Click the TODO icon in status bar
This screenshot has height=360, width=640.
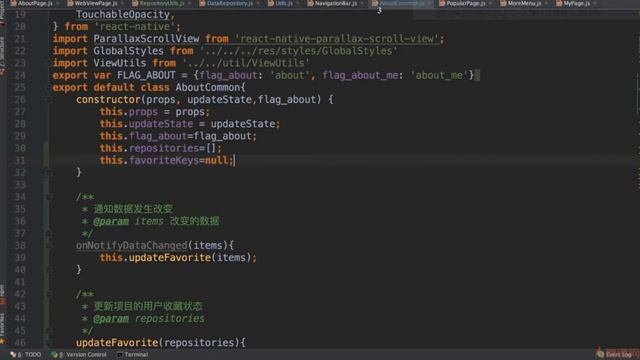point(13,355)
